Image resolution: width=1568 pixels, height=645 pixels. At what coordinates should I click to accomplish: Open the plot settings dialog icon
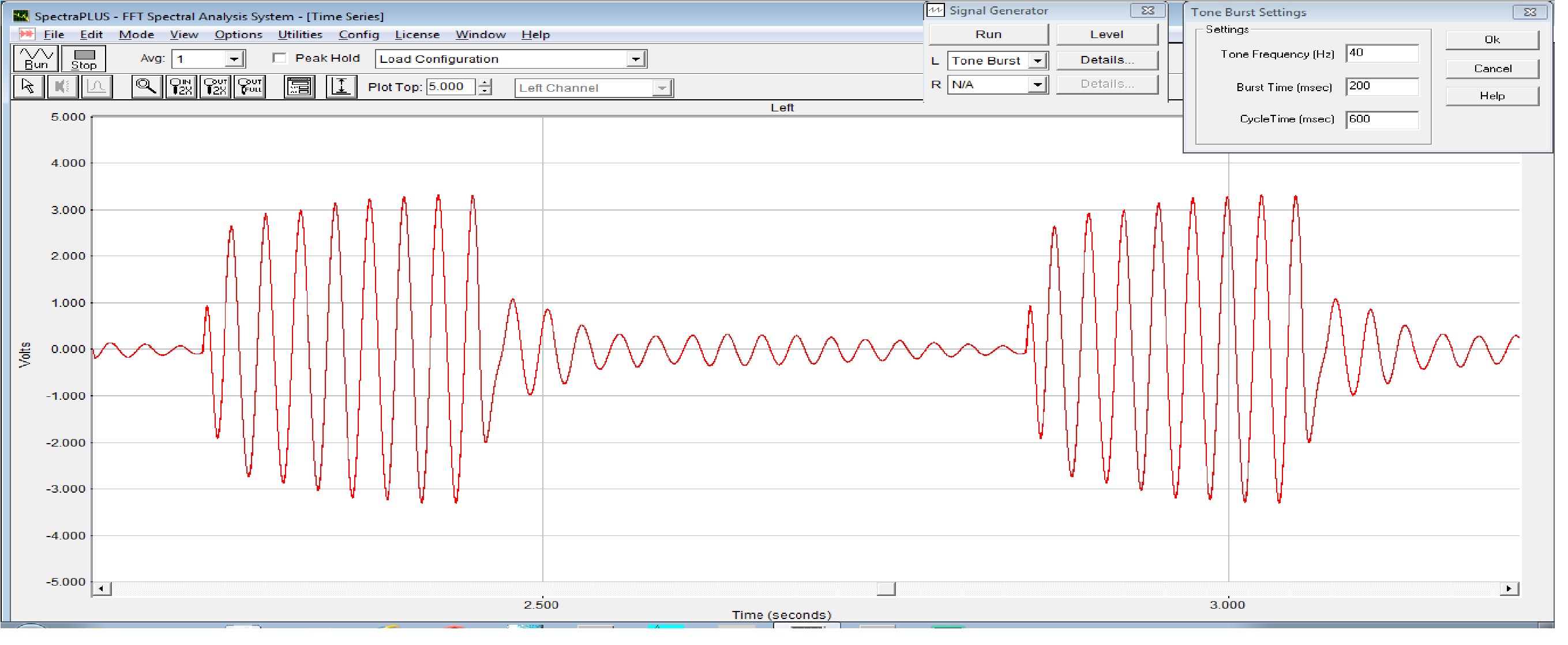tap(301, 87)
